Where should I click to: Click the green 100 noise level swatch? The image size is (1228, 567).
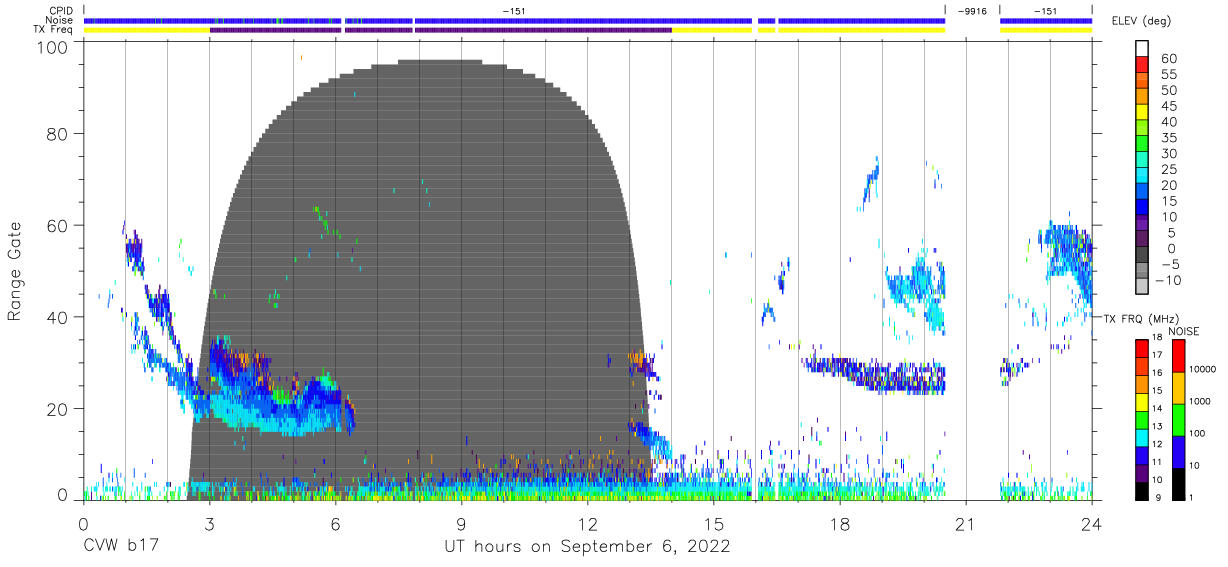click(x=1178, y=419)
